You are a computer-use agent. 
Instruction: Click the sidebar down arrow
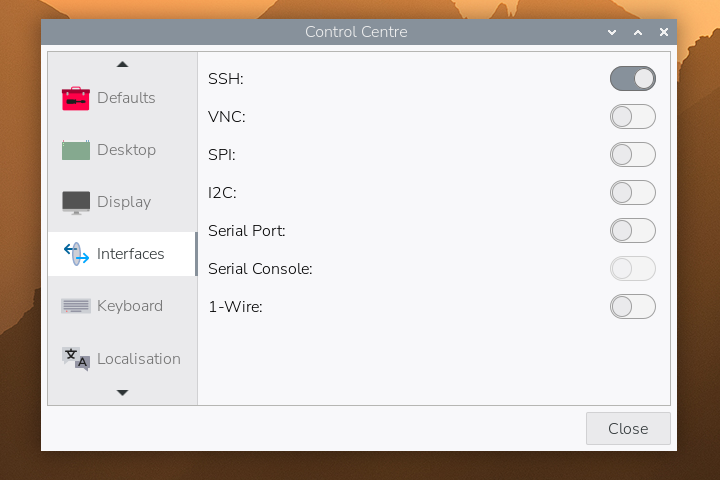[x=122, y=392]
